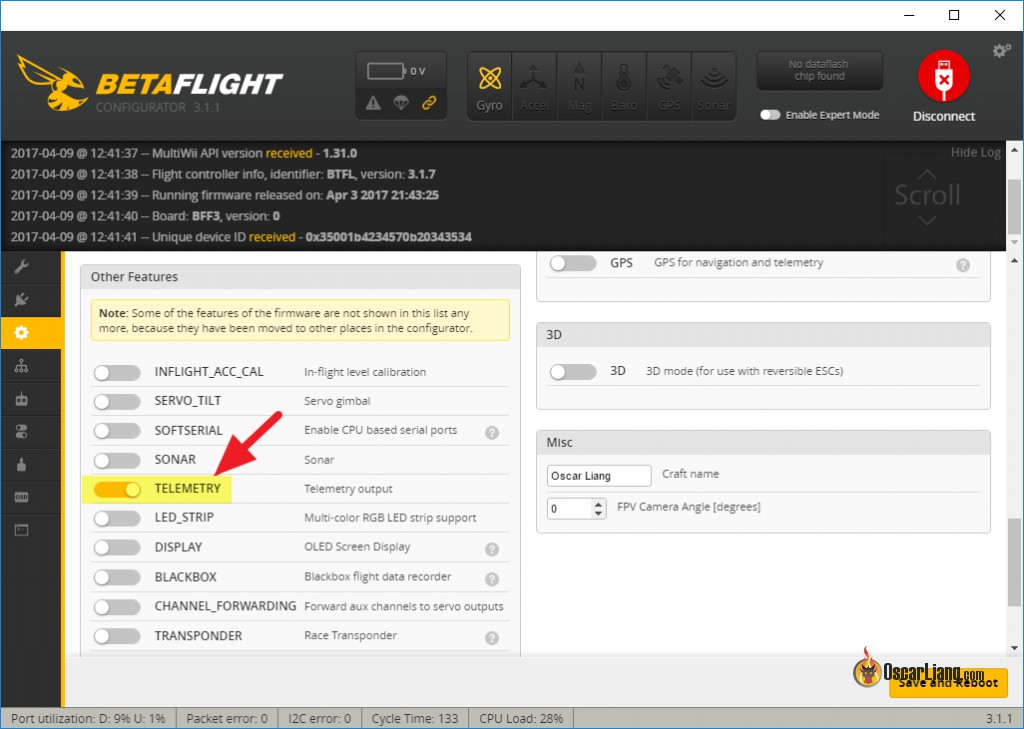1024x729 pixels.
Task: Click the Disconnect button
Action: coord(944,87)
